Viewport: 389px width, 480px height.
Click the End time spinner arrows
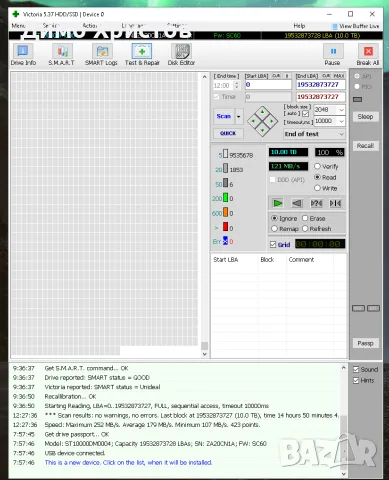[237, 85]
